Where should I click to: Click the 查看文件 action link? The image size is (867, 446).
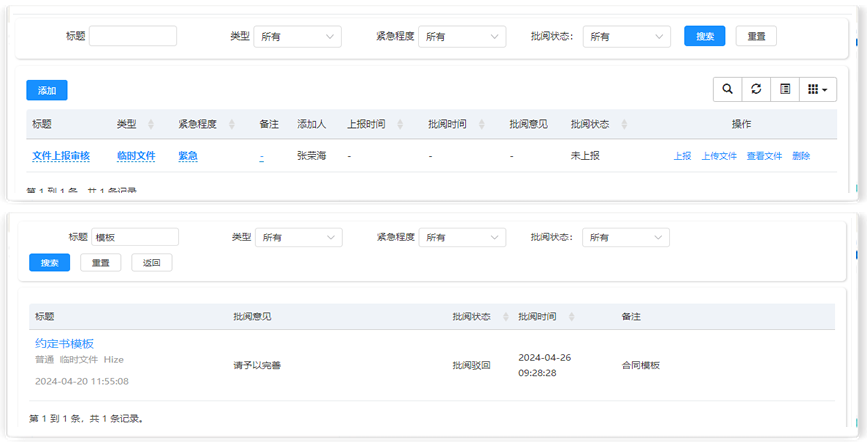pos(764,156)
